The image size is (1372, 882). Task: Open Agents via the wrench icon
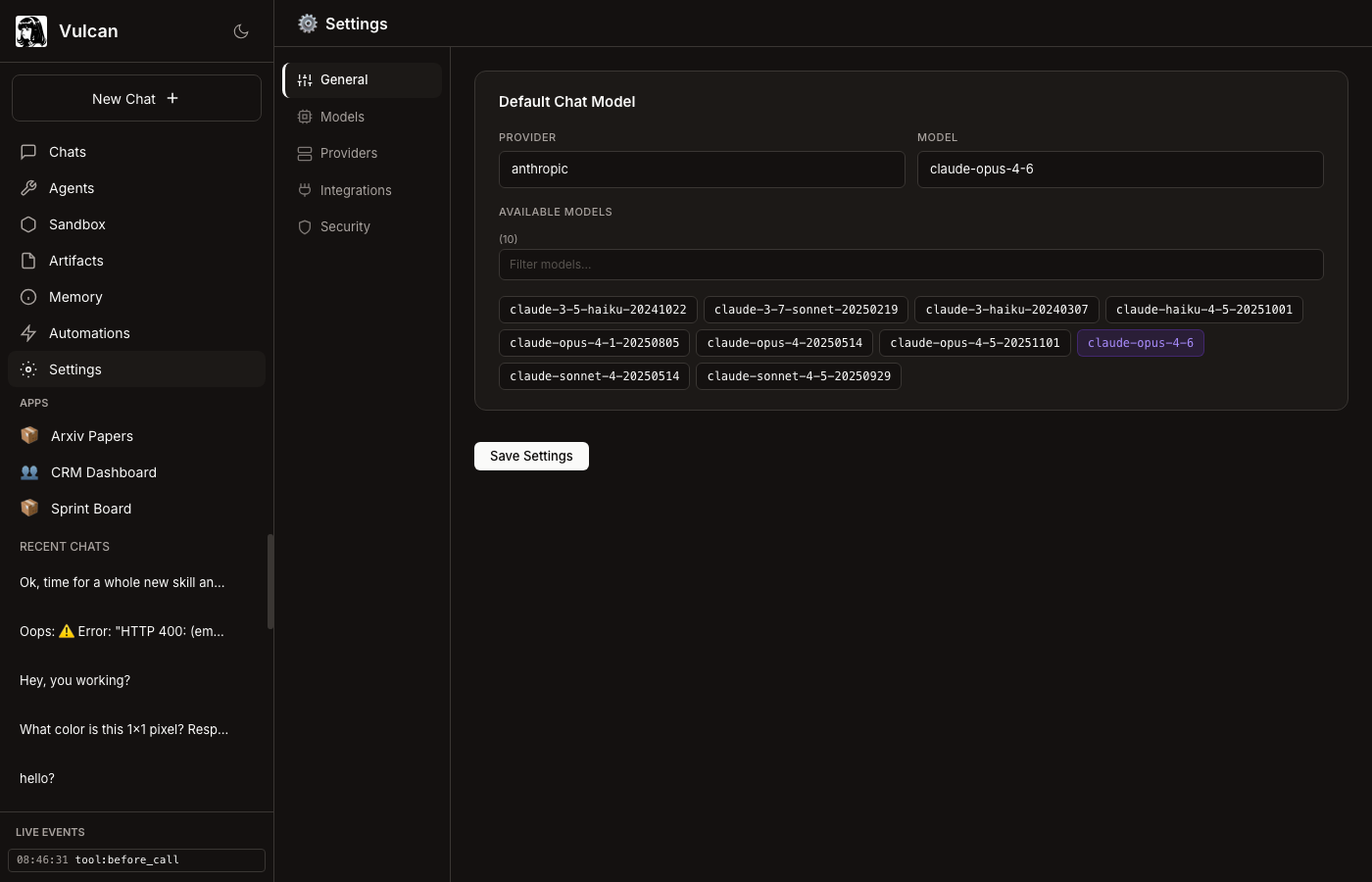point(28,188)
